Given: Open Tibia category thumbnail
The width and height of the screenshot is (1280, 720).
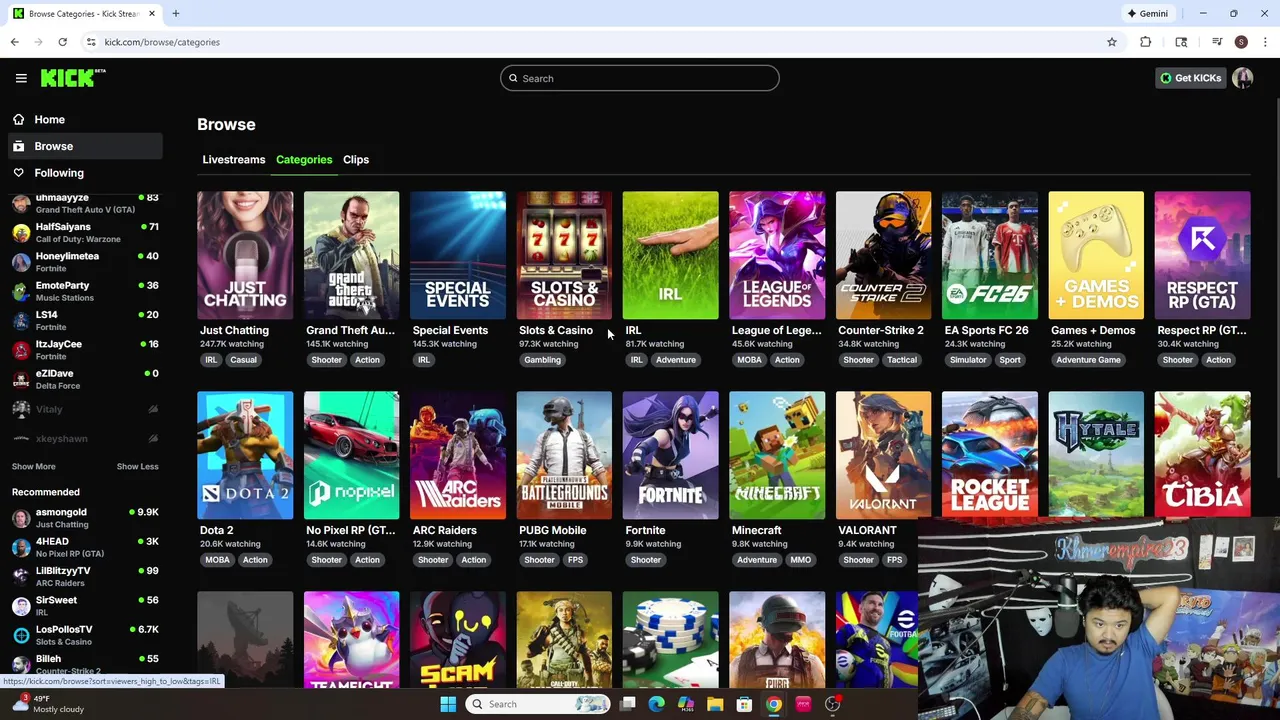Looking at the screenshot, I should tap(1202, 455).
